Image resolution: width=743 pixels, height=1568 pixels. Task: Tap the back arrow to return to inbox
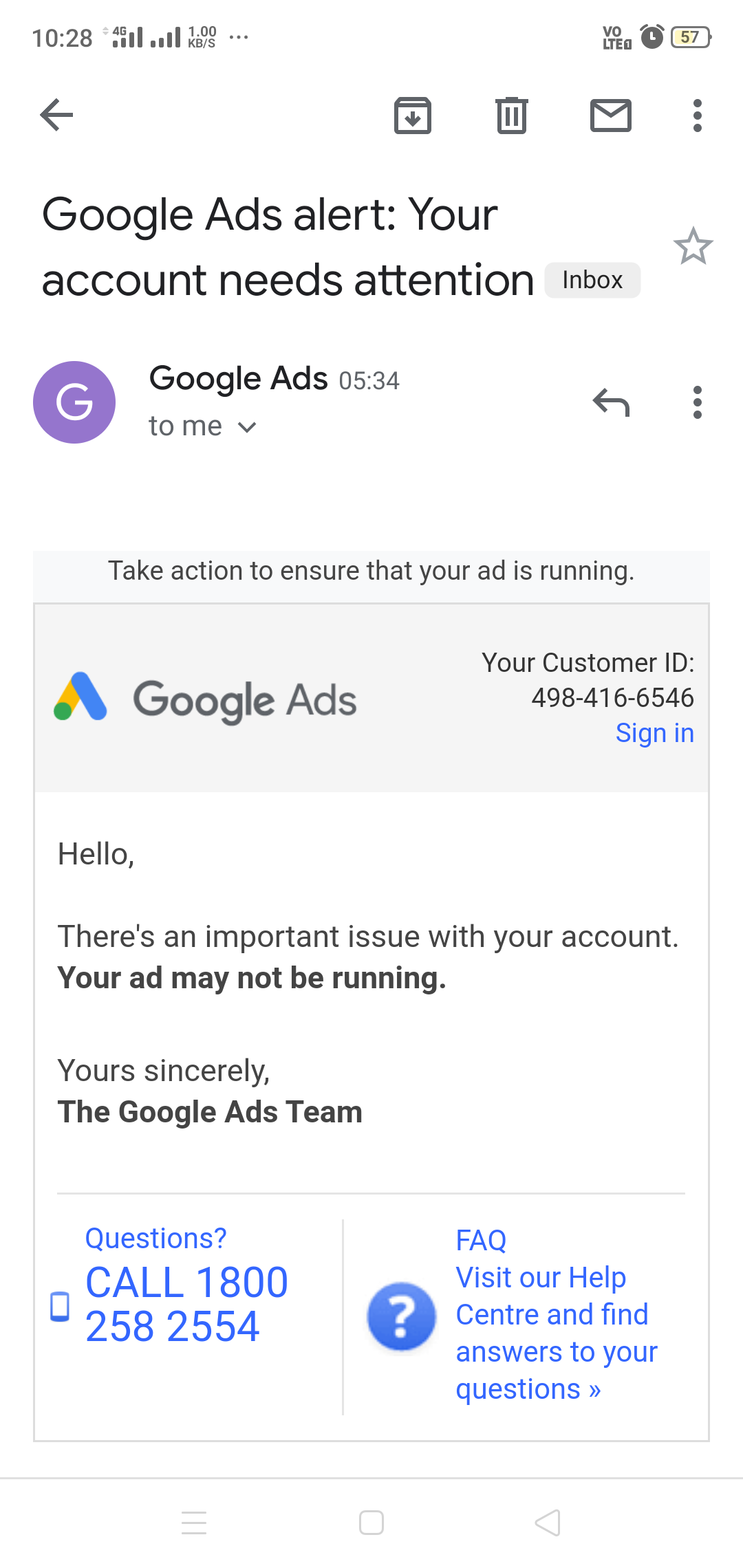coord(57,115)
